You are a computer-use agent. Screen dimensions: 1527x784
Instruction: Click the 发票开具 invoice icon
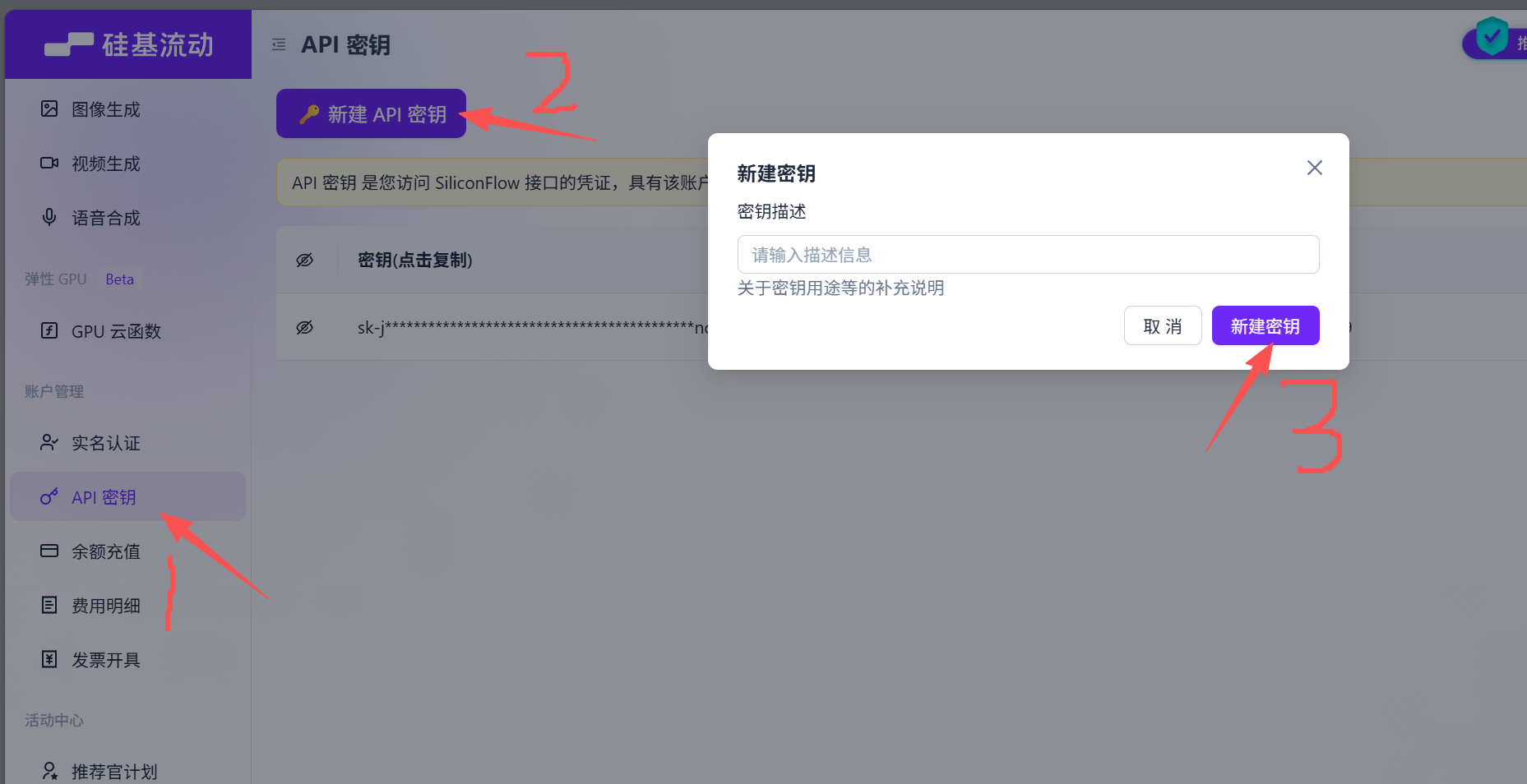pyautogui.click(x=49, y=659)
